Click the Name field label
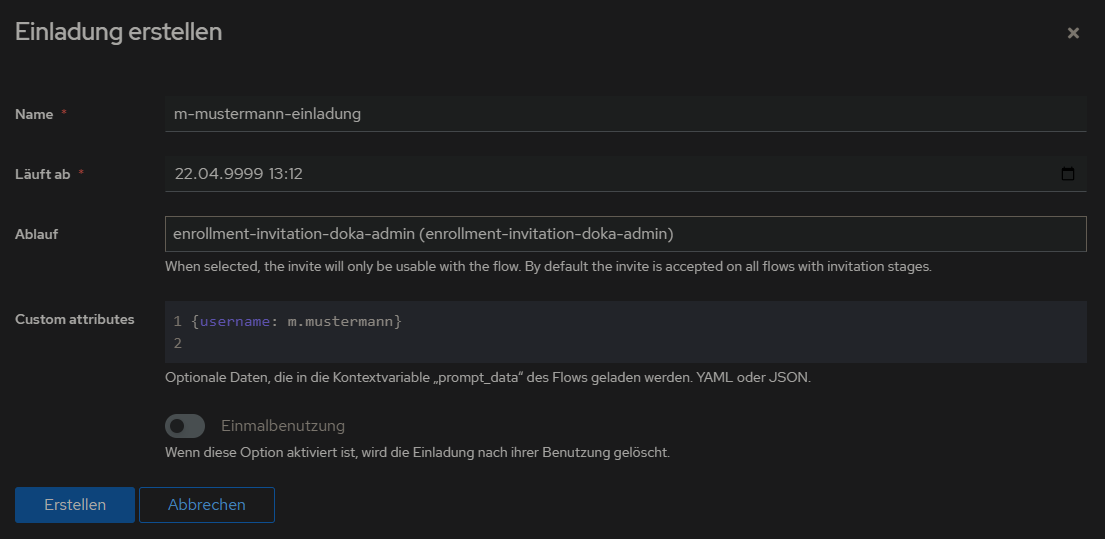The image size is (1105, 539). tap(34, 114)
